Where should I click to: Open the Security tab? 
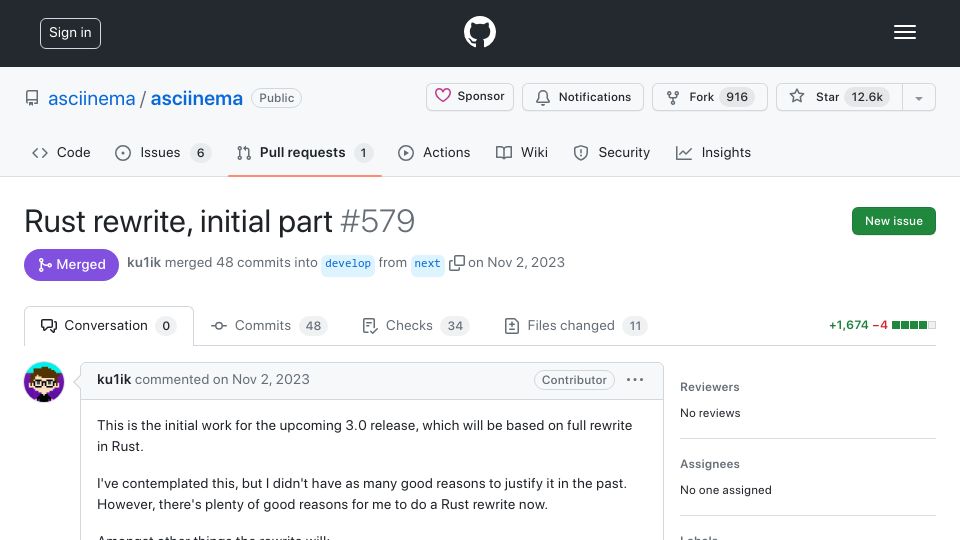point(611,152)
